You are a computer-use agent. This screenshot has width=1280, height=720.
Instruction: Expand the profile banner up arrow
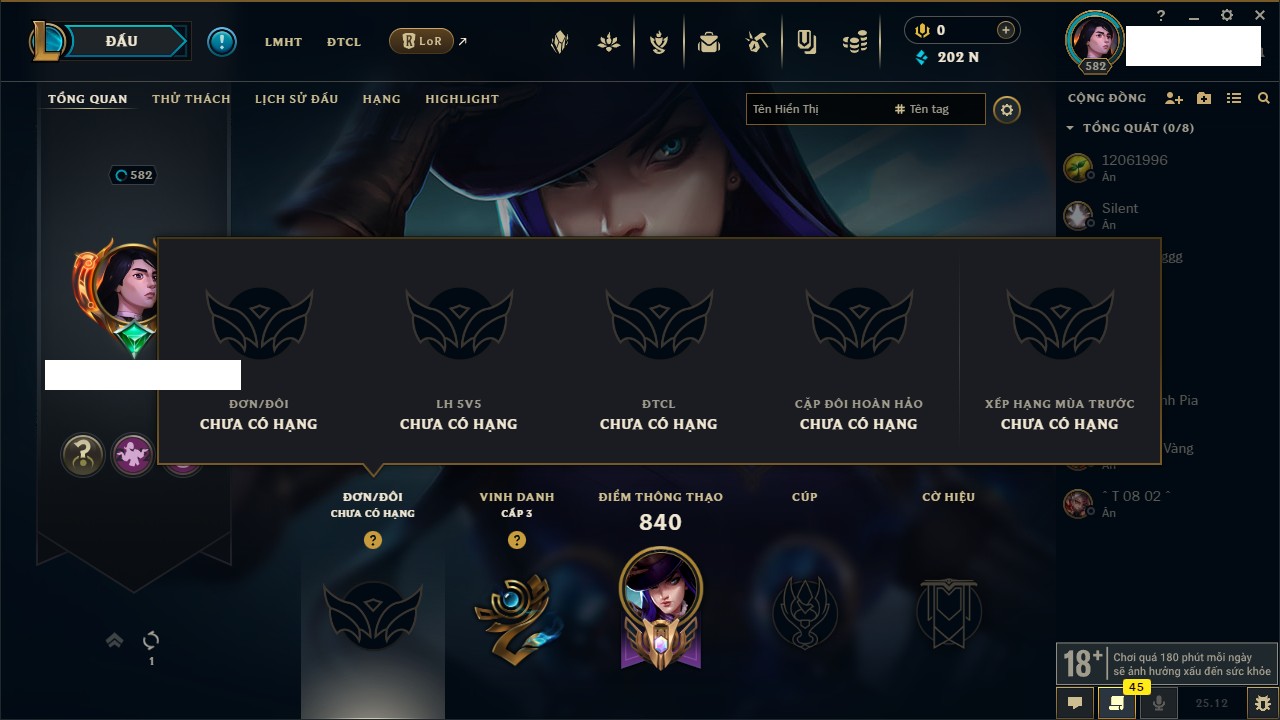click(x=115, y=640)
